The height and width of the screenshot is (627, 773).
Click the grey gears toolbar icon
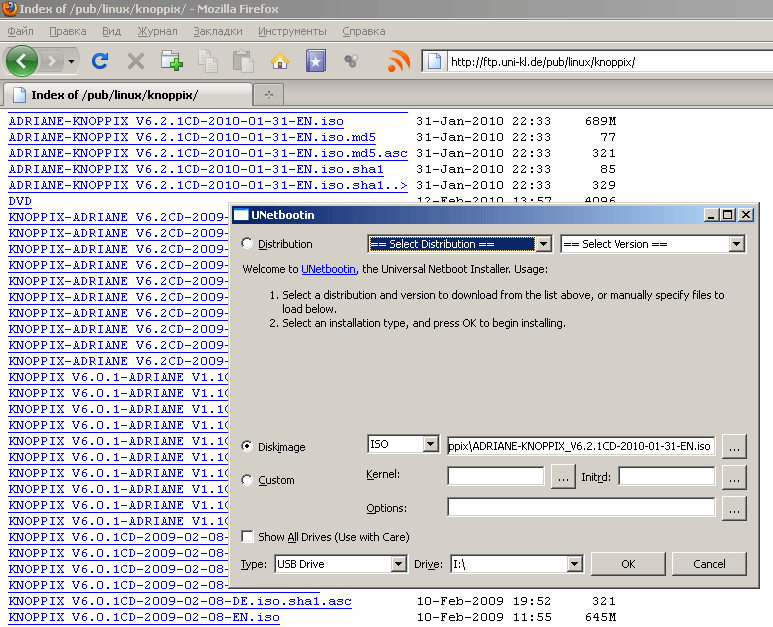pyautogui.click(x=351, y=61)
